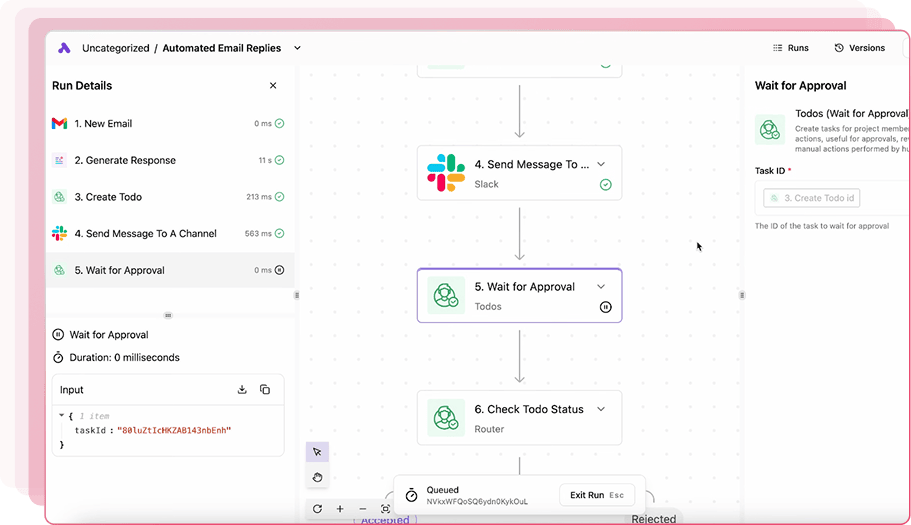Click the Activepieces logo icon
The image size is (911, 525).
point(64,48)
